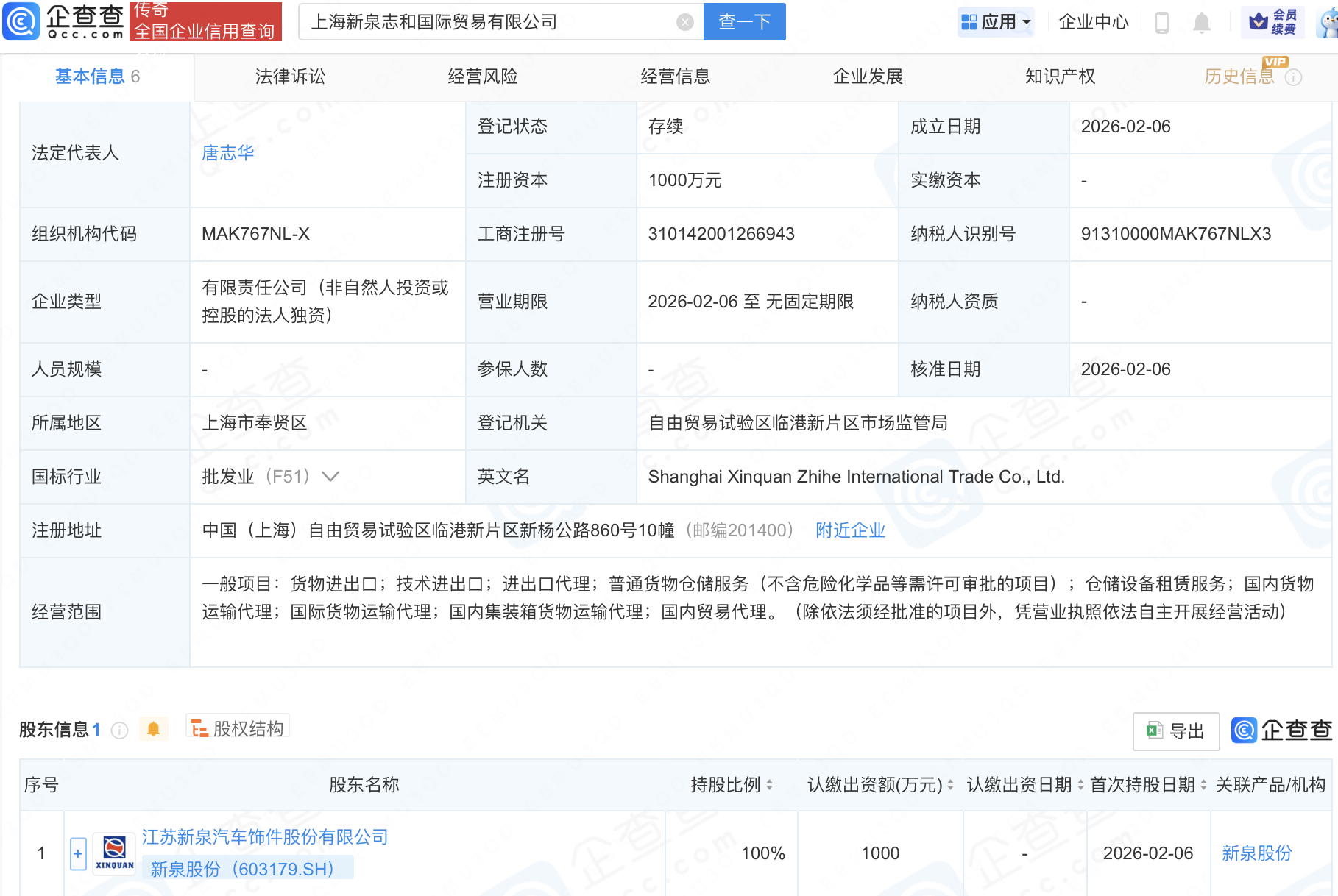
Task: Sort by 首次持股日期 column
Action: tap(1203, 785)
